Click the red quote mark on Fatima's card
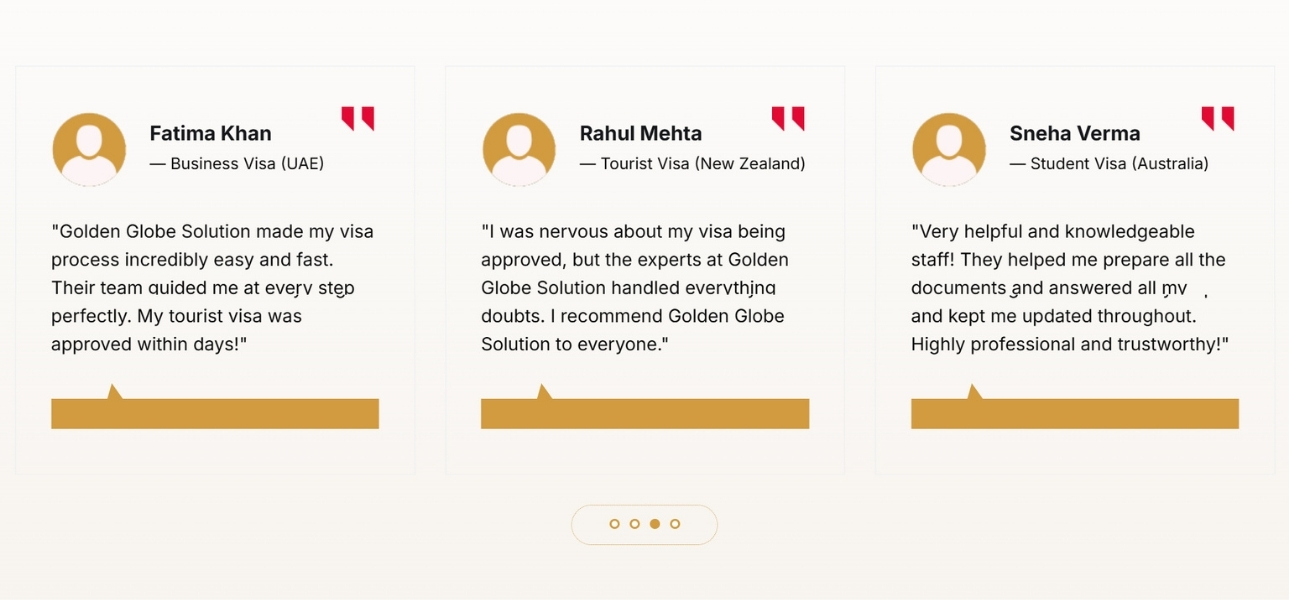Image resolution: width=1289 pixels, height=600 pixels. 357,118
